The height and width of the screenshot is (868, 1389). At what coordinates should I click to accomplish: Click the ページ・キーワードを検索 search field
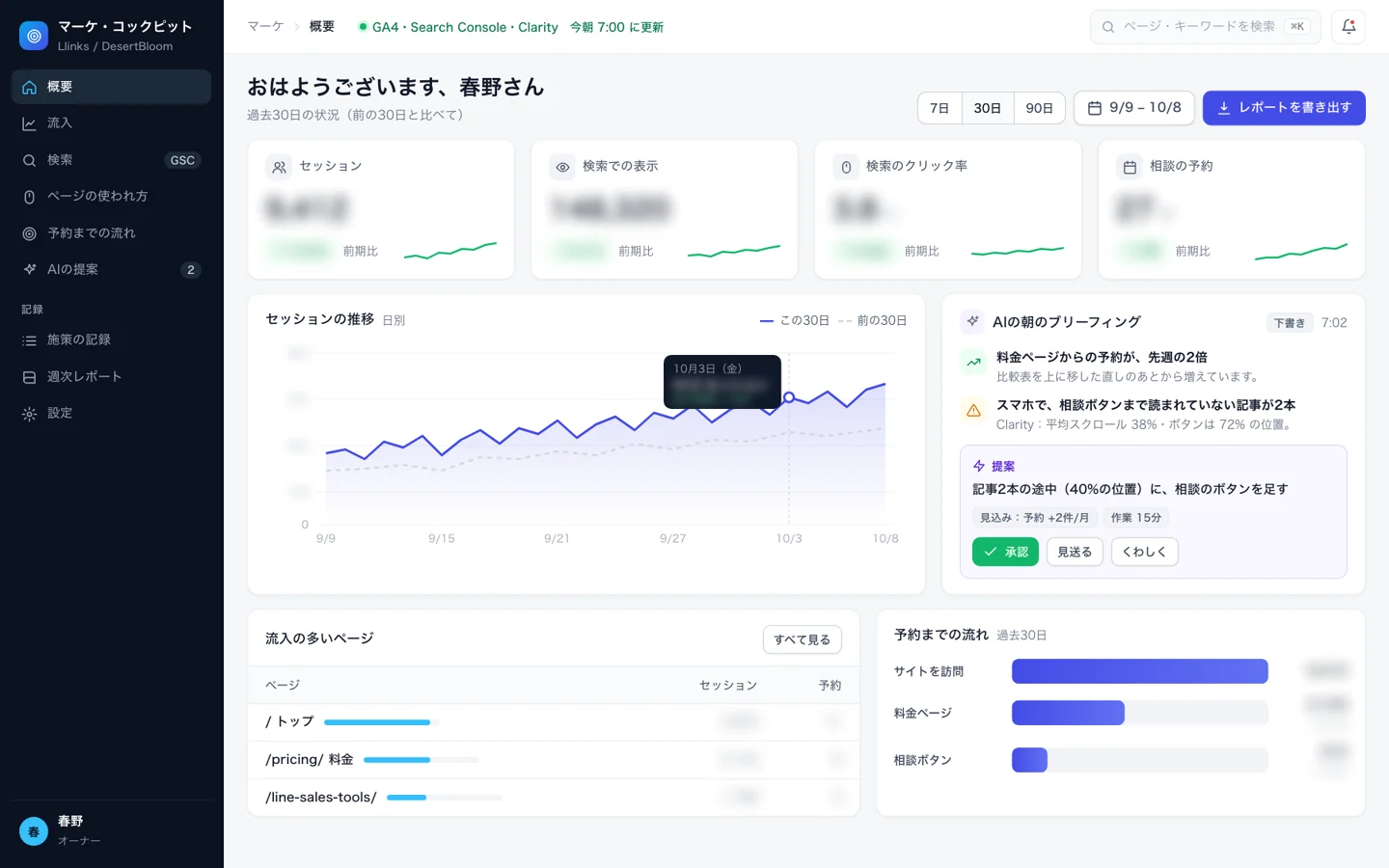[1205, 27]
